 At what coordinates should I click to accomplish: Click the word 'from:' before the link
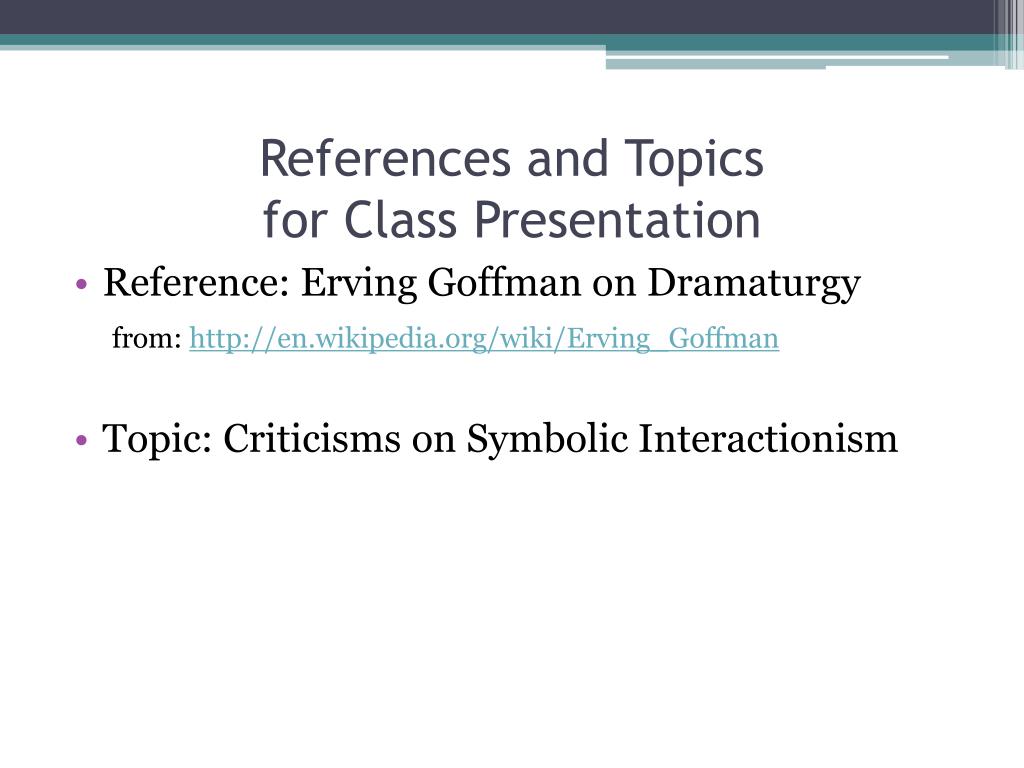[146, 338]
